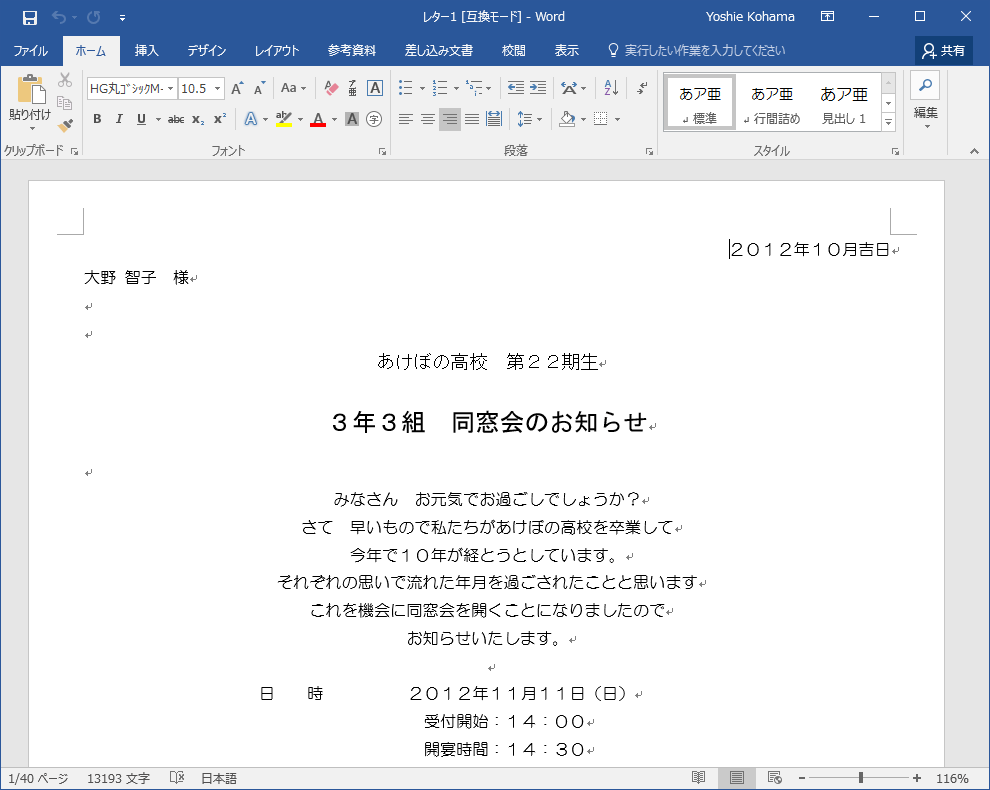Open the Change Case Aa dropdown
Image resolution: width=990 pixels, height=790 pixels.
(x=294, y=88)
